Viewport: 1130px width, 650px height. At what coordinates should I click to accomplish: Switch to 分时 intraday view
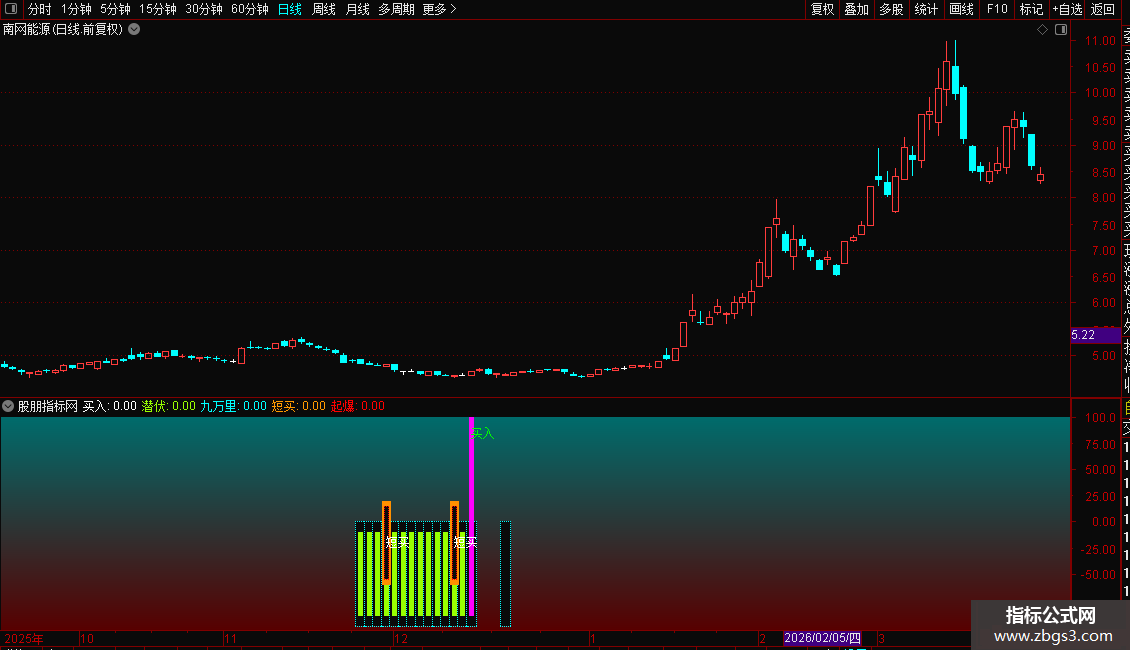point(40,9)
